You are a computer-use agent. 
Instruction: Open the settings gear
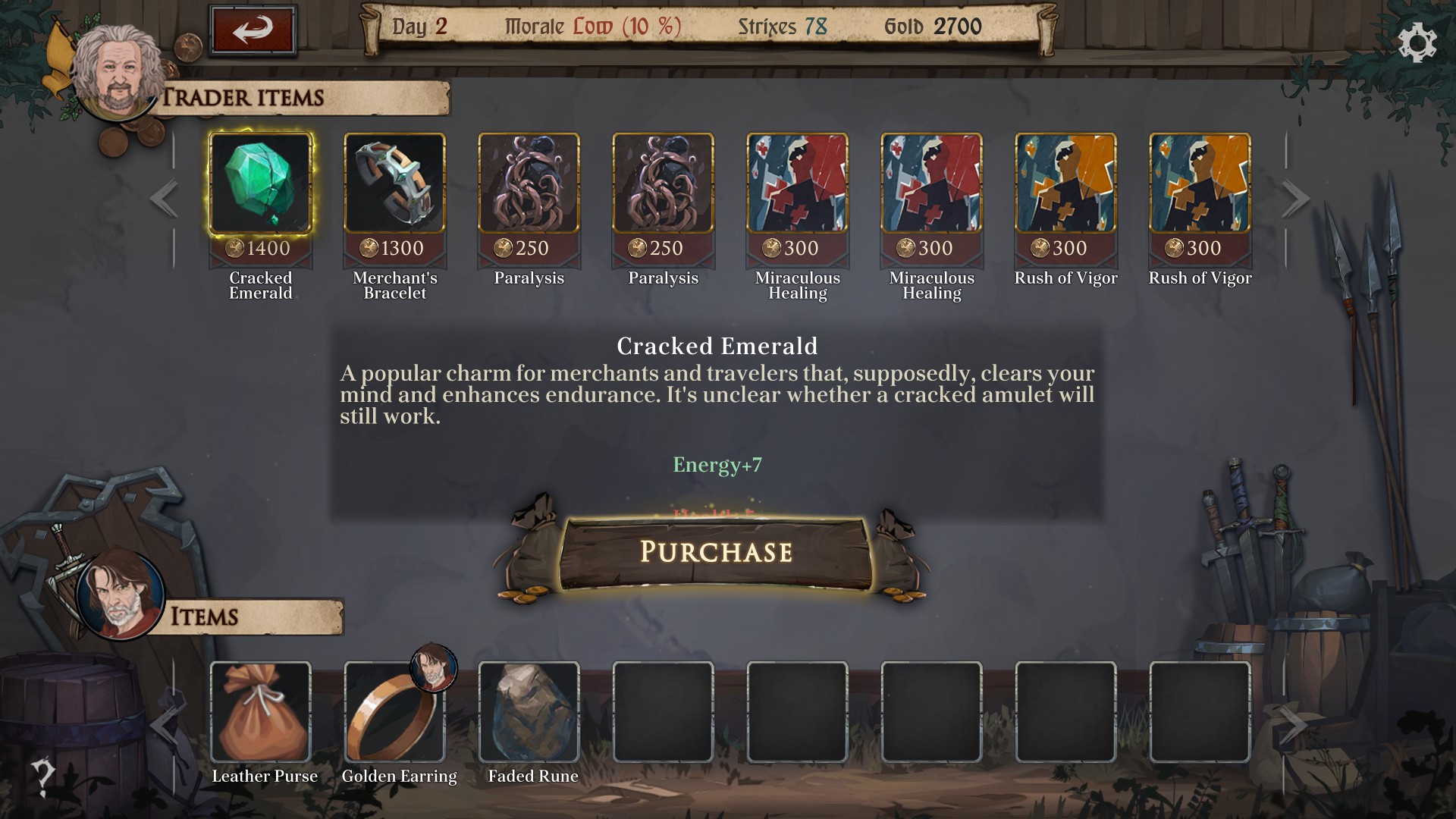tap(1417, 43)
